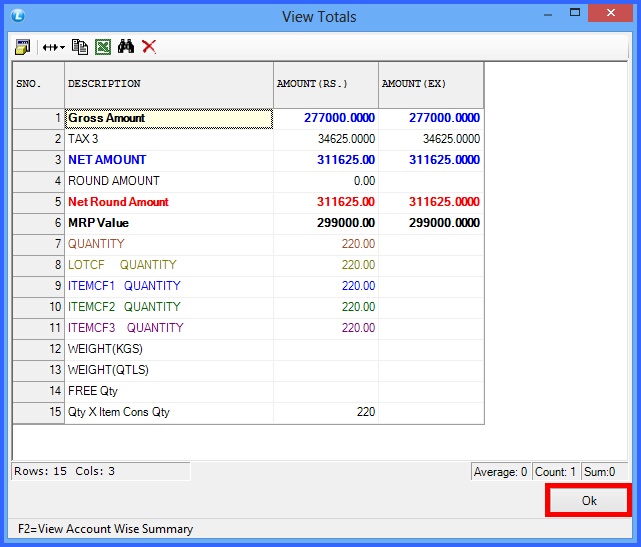
Task: Select the brown QUANTITY row seven description
Action: coord(169,244)
